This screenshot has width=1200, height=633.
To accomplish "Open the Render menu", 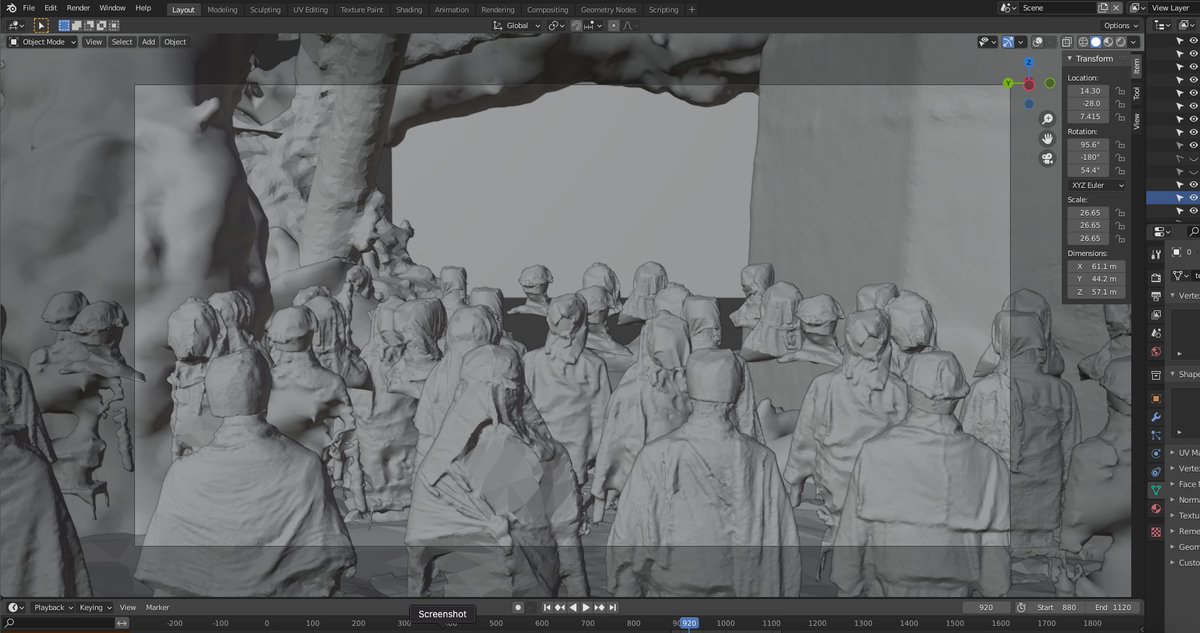I will click(x=78, y=8).
